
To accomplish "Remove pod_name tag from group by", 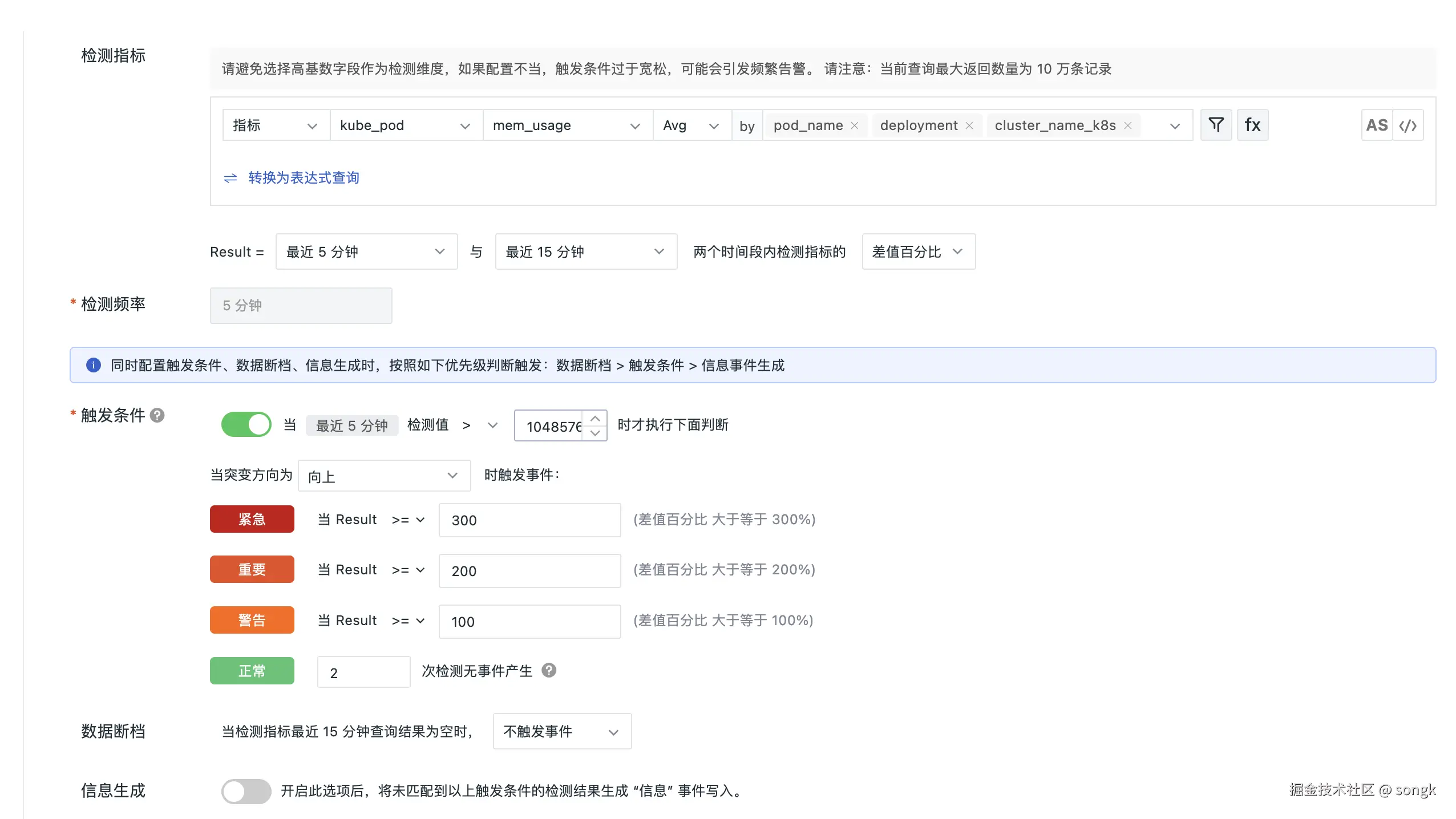I will tap(854, 125).
